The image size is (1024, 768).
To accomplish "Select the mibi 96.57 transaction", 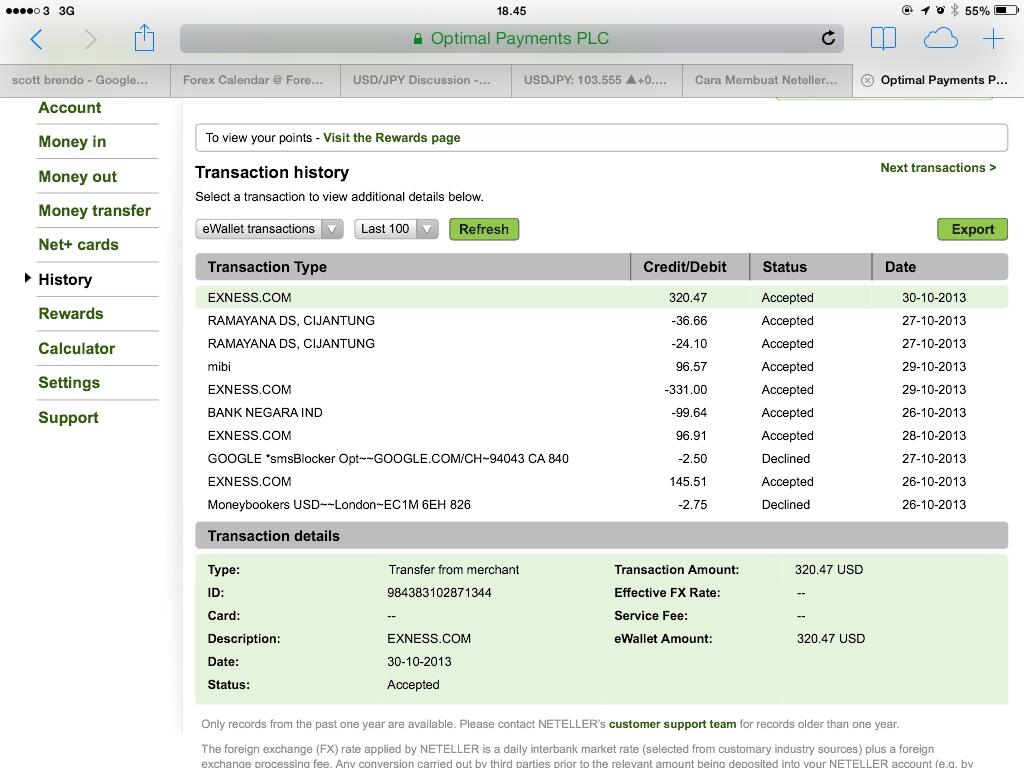I will point(601,366).
